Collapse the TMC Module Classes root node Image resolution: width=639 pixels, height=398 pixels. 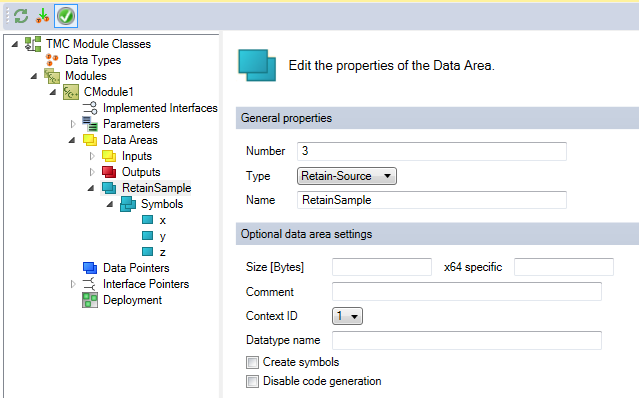[x=15, y=44]
